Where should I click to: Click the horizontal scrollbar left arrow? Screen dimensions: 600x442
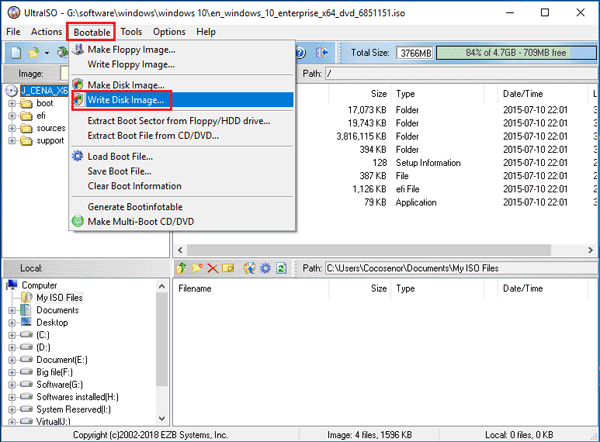(180, 250)
